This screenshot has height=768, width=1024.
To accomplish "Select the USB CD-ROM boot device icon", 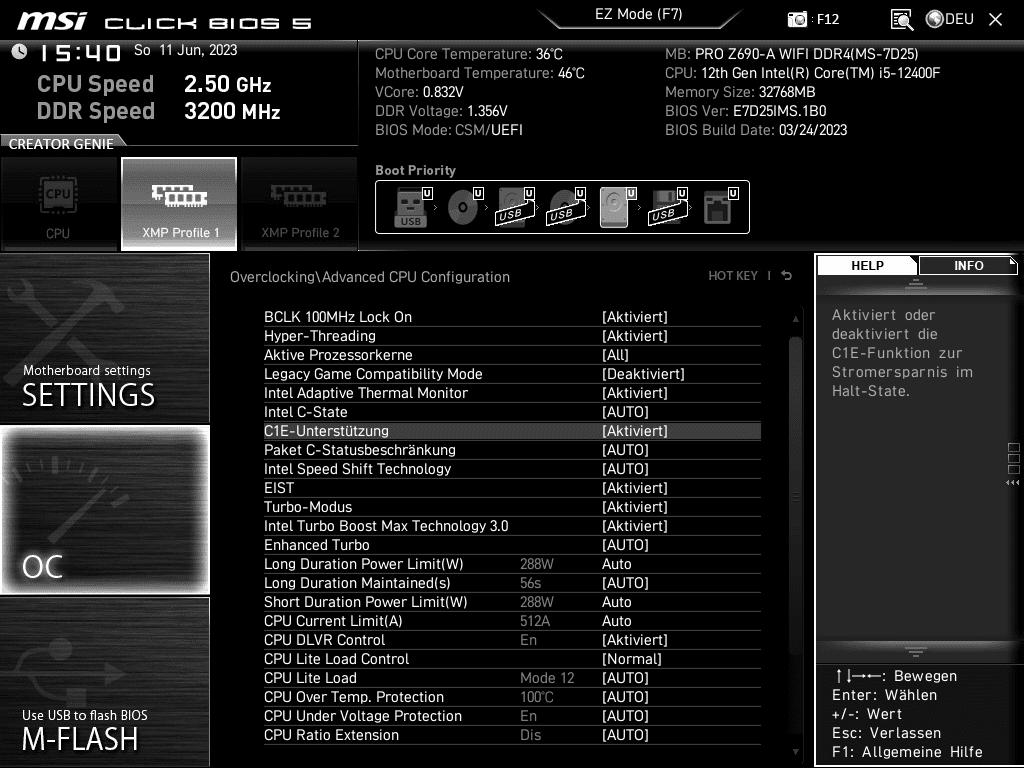I will [x=566, y=207].
